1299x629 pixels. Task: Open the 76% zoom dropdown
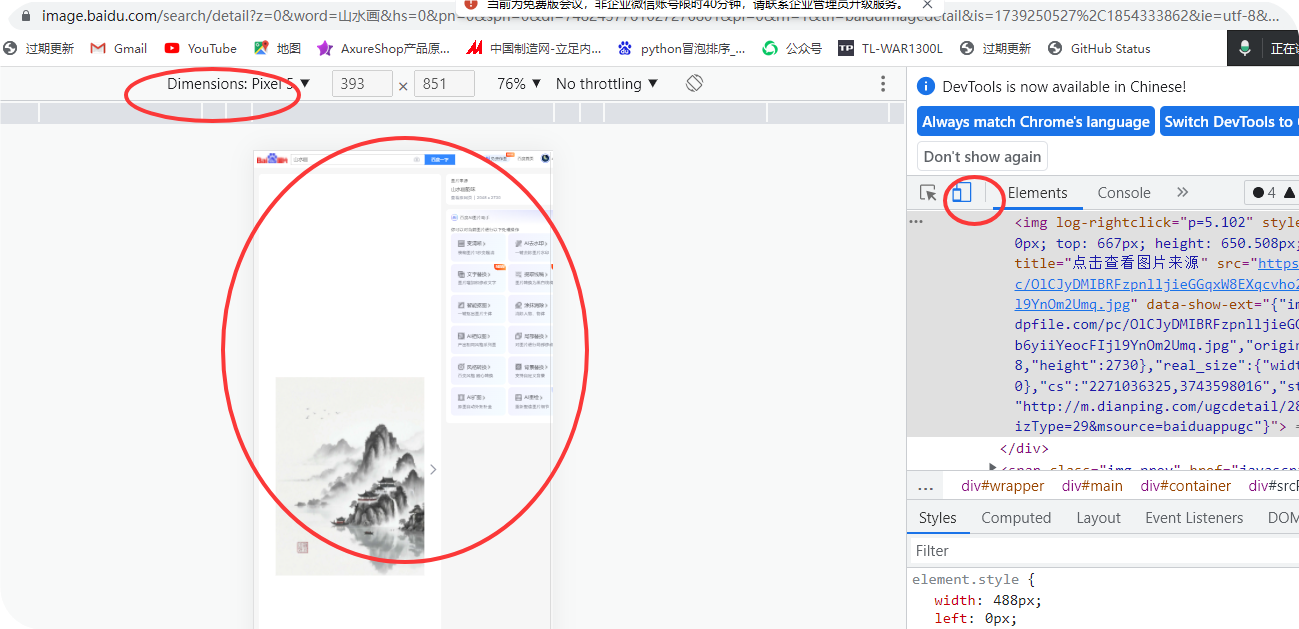coord(518,84)
